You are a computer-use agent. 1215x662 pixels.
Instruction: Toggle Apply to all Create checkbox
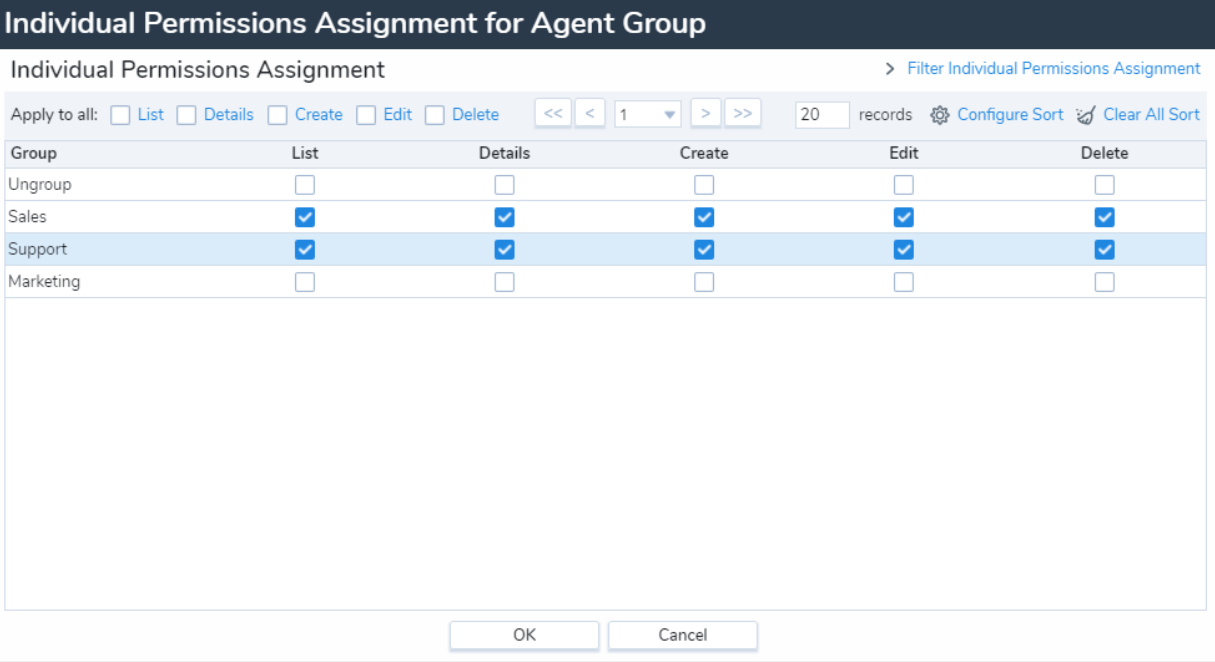tap(278, 115)
